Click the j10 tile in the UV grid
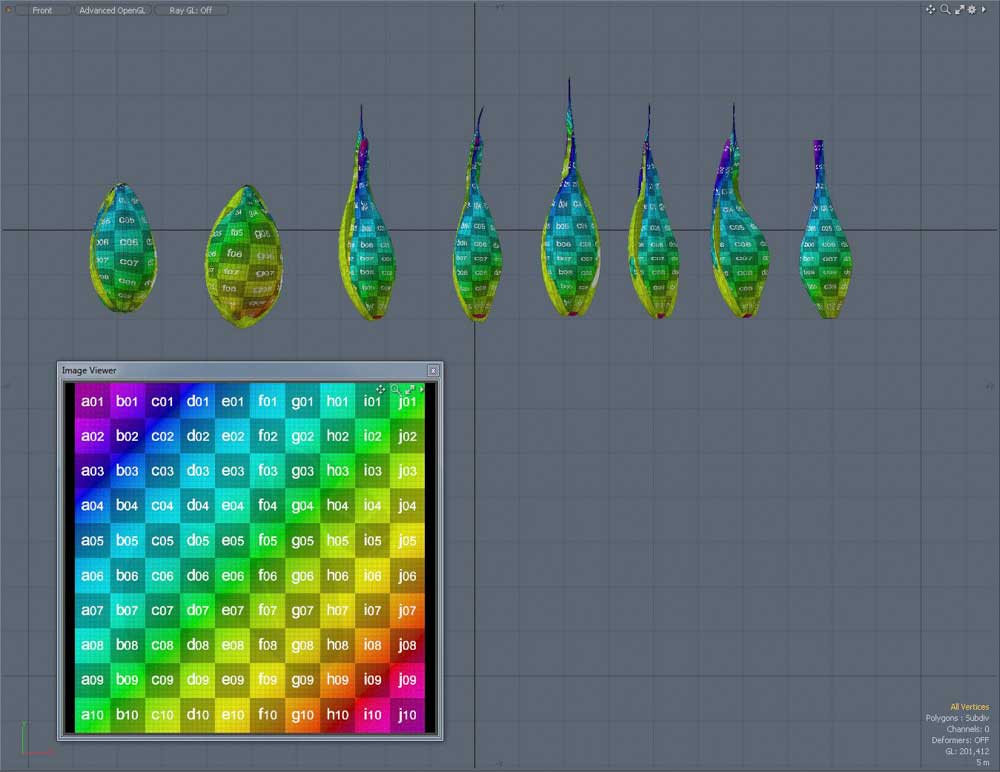The width and height of the screenshot is (1000, 772). point(407,715)
